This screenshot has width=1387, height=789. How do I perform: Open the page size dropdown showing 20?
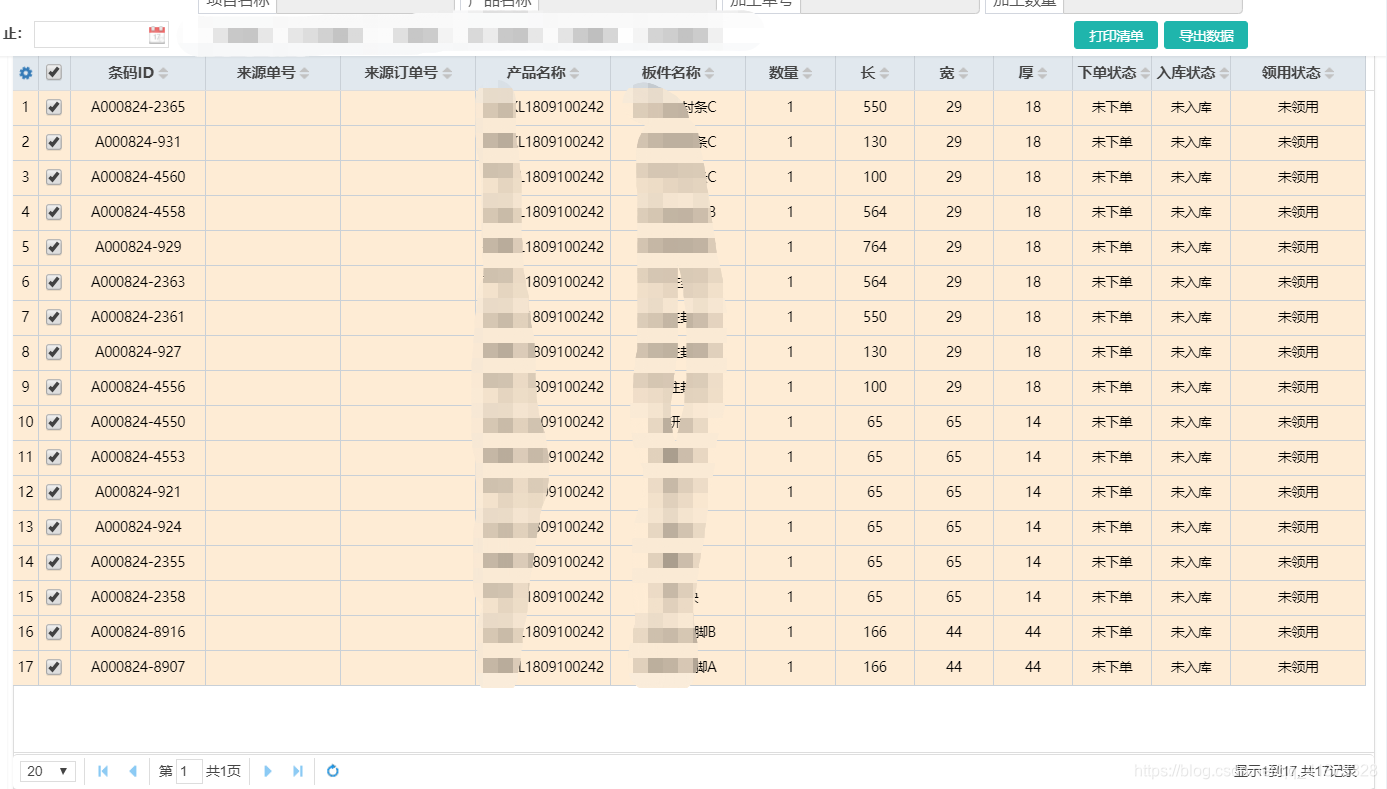click(x=48, y=771)
